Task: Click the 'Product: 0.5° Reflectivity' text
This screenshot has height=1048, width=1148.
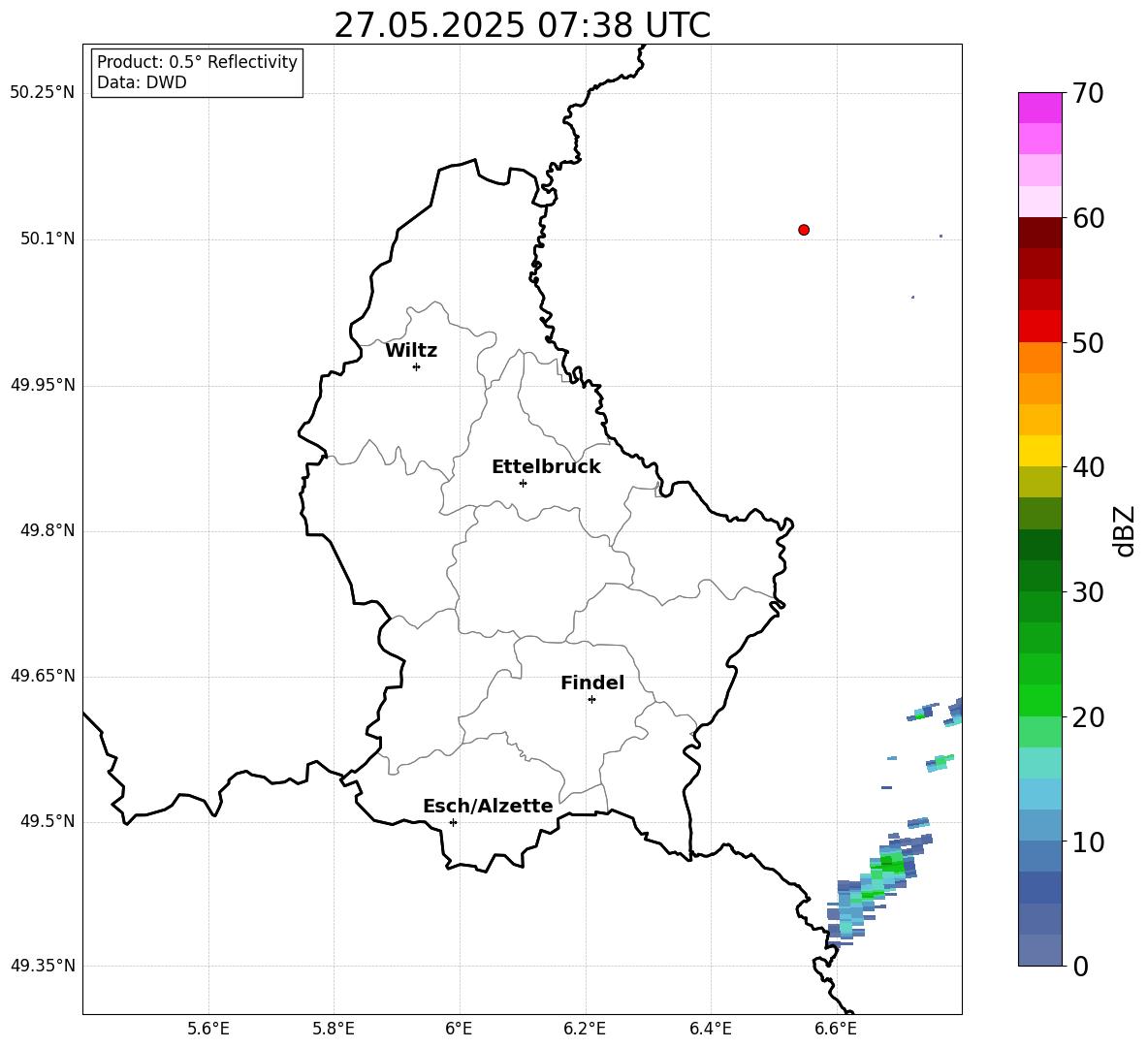Action: 197,62
